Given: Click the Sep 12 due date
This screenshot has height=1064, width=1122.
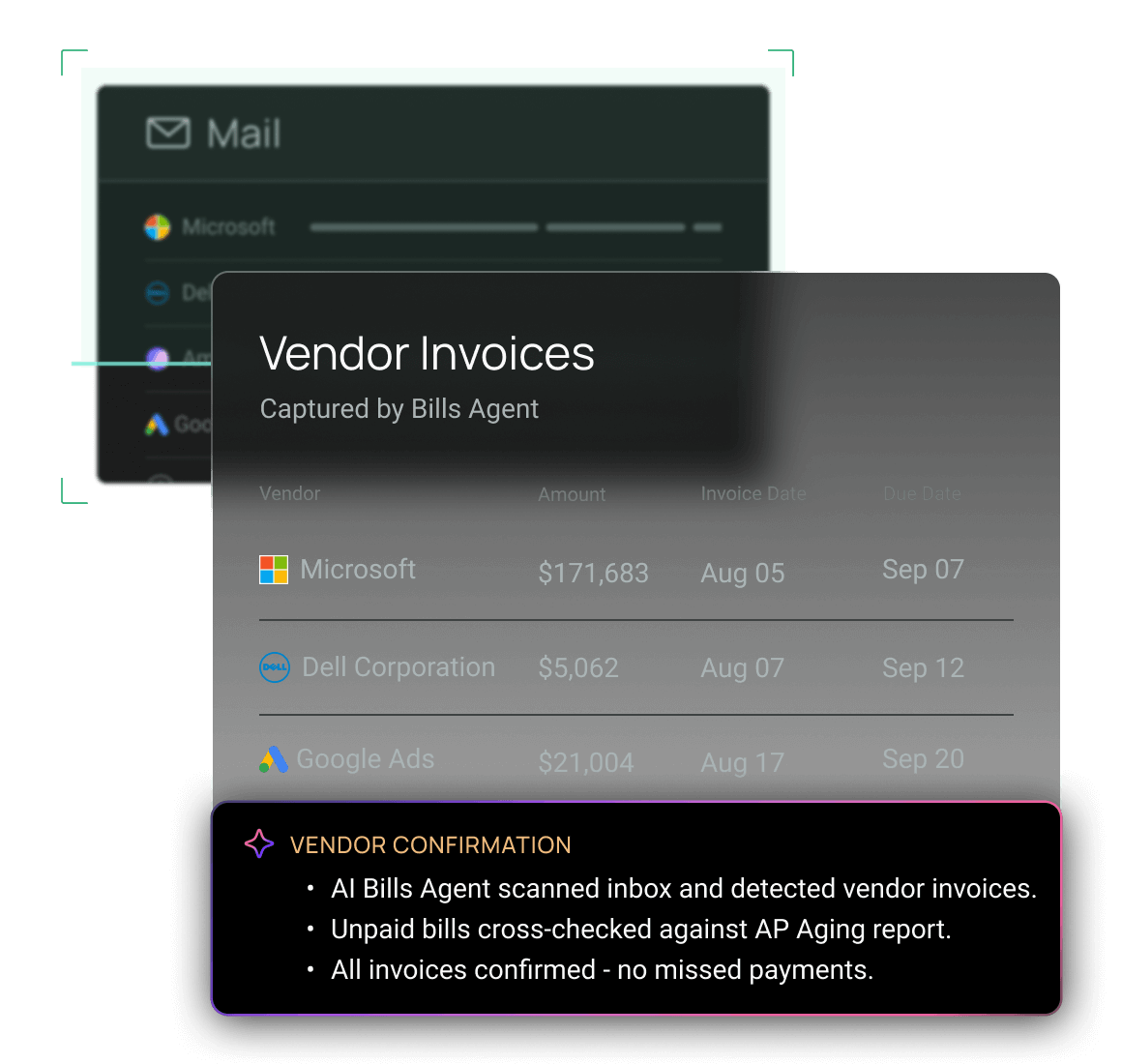Looking at the screenshot, I should click(923, 668).
